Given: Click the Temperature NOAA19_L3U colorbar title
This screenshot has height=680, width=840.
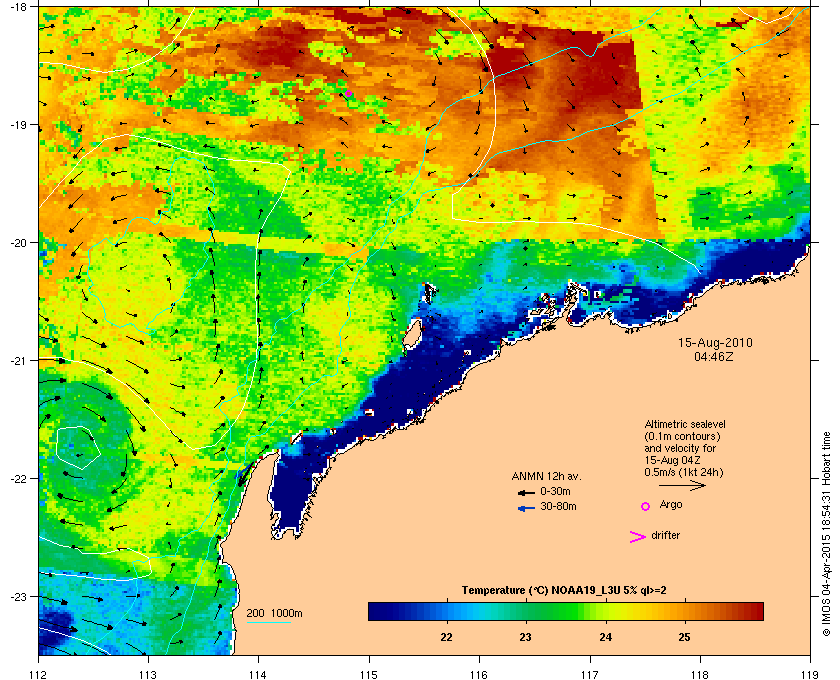Looking at the screenshot, I should pyautogui.click(x=564, y=591).
